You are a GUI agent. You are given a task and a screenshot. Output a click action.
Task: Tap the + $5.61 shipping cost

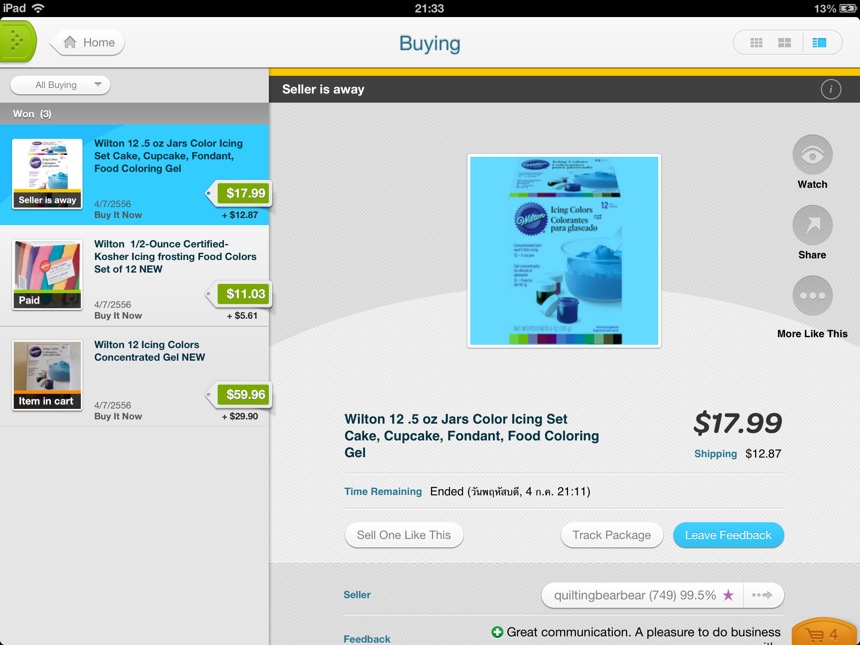[x=242, y=315]
